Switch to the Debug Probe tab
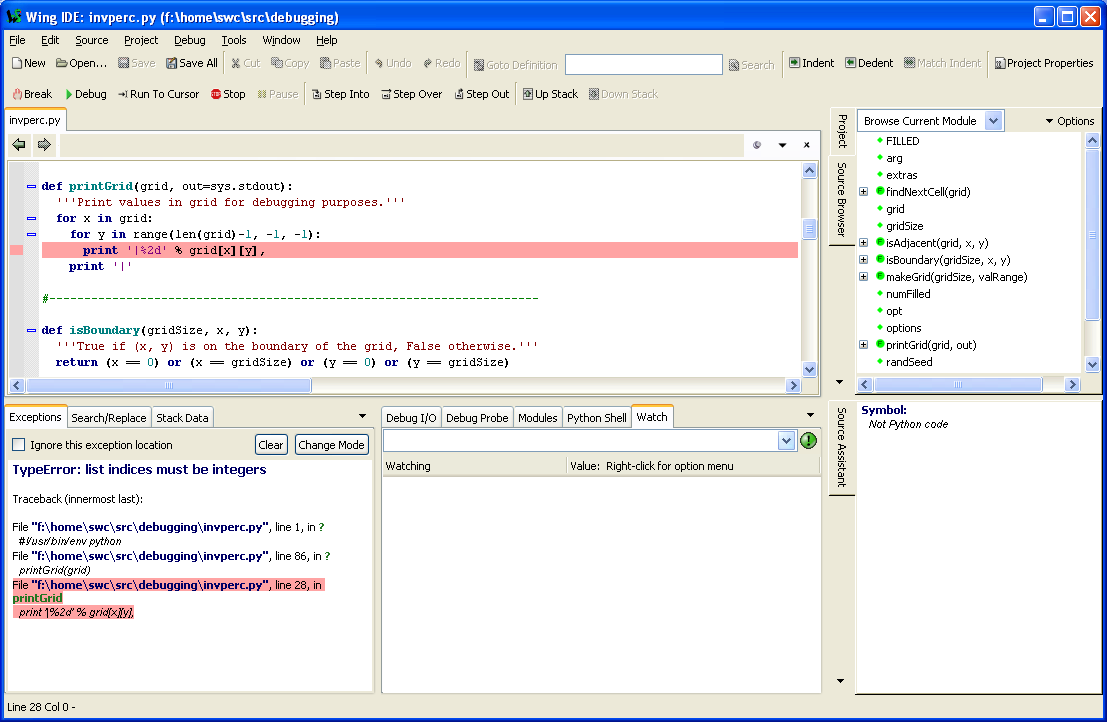Image resolution: width=1107 pixels, height=722 pixels. point(477,418)
